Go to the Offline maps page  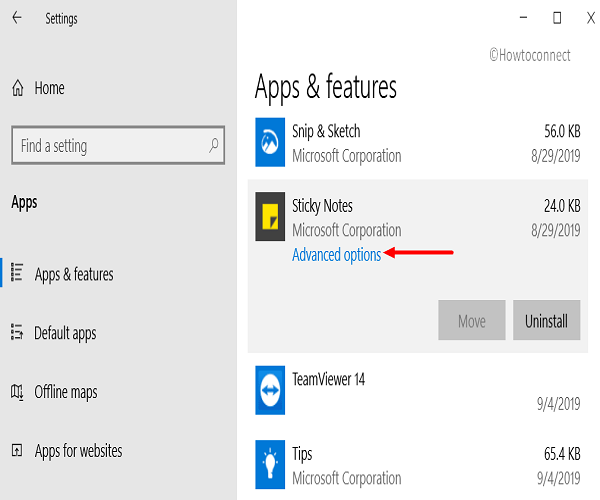66,392
